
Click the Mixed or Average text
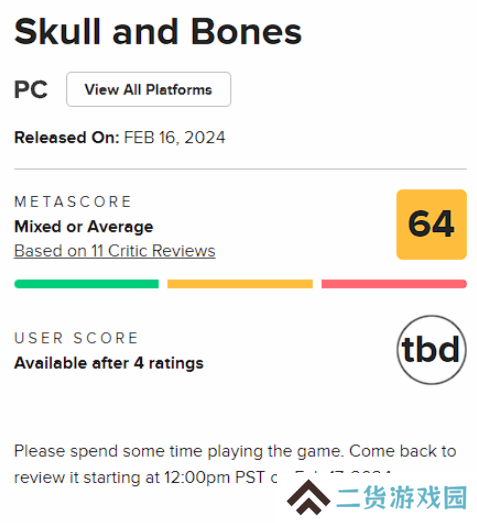[x=84, y=227]
